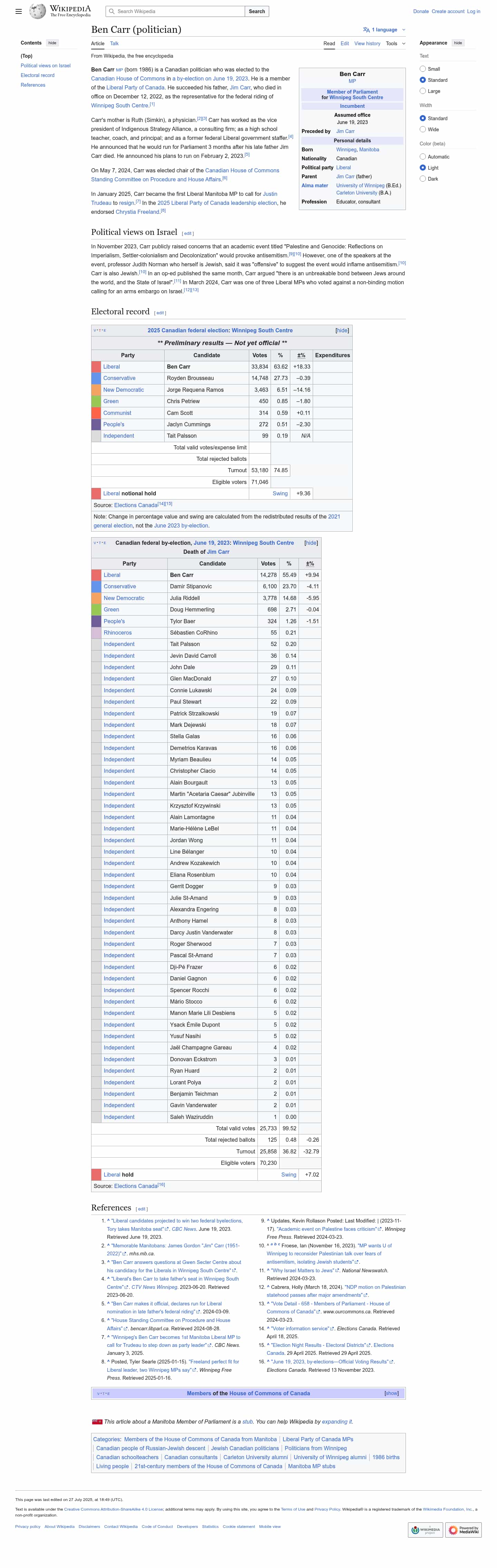Click the Wikipedia globe logo
497x1568 pixels.
(38, 11)
